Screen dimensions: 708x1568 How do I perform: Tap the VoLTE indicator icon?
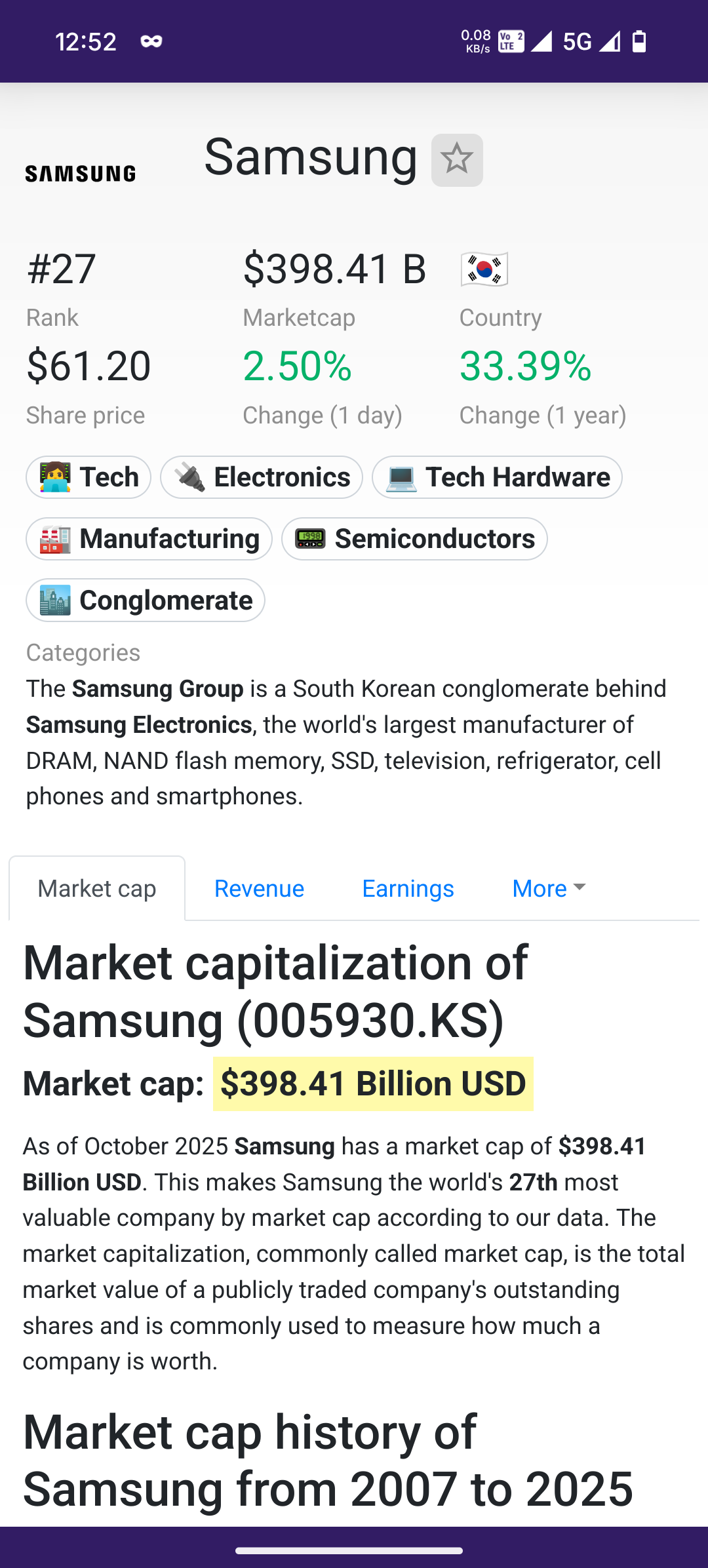tap(511, 41)
